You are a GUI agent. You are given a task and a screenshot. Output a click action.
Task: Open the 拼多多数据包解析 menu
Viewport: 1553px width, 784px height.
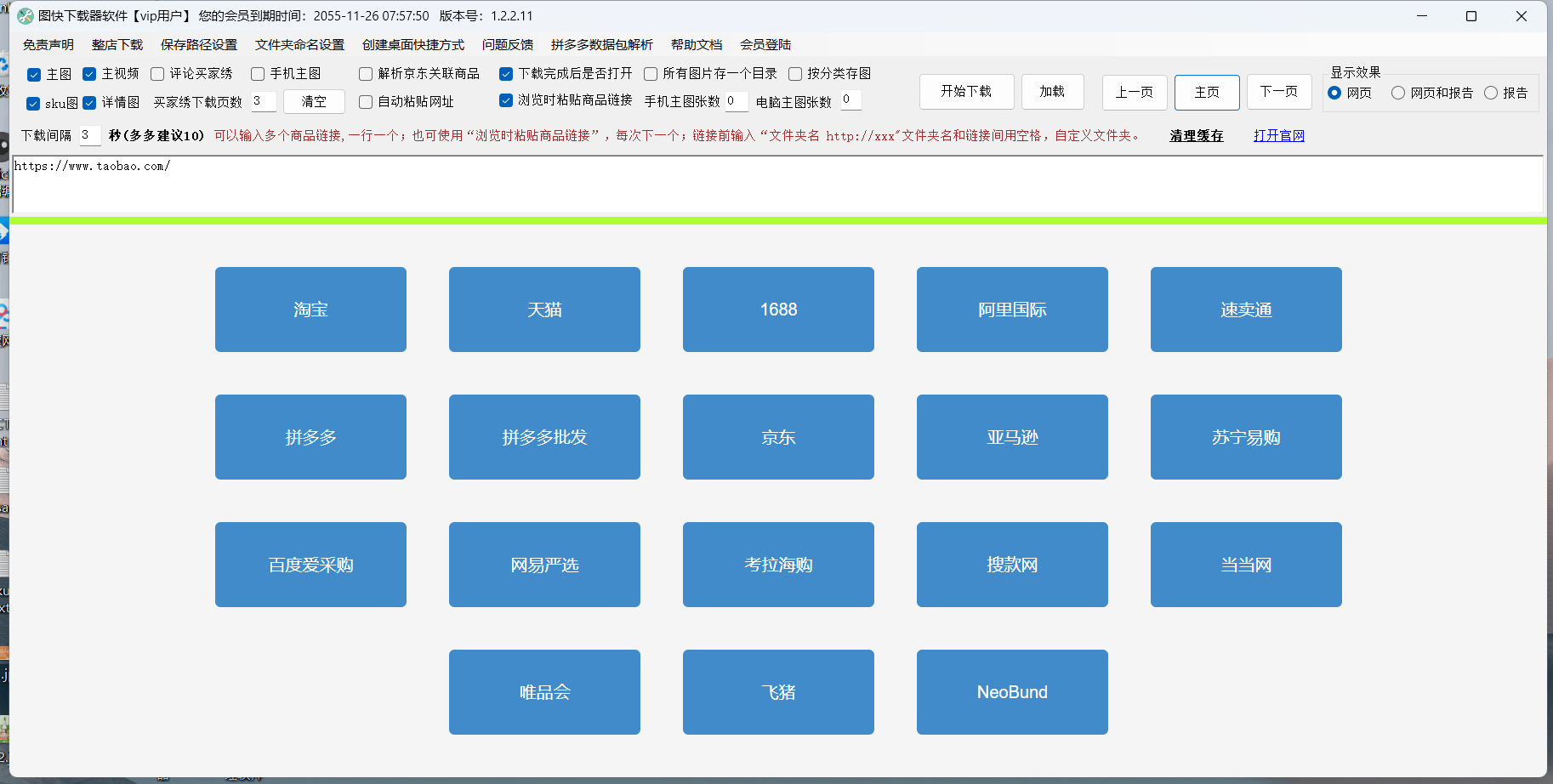click(602, 45)
